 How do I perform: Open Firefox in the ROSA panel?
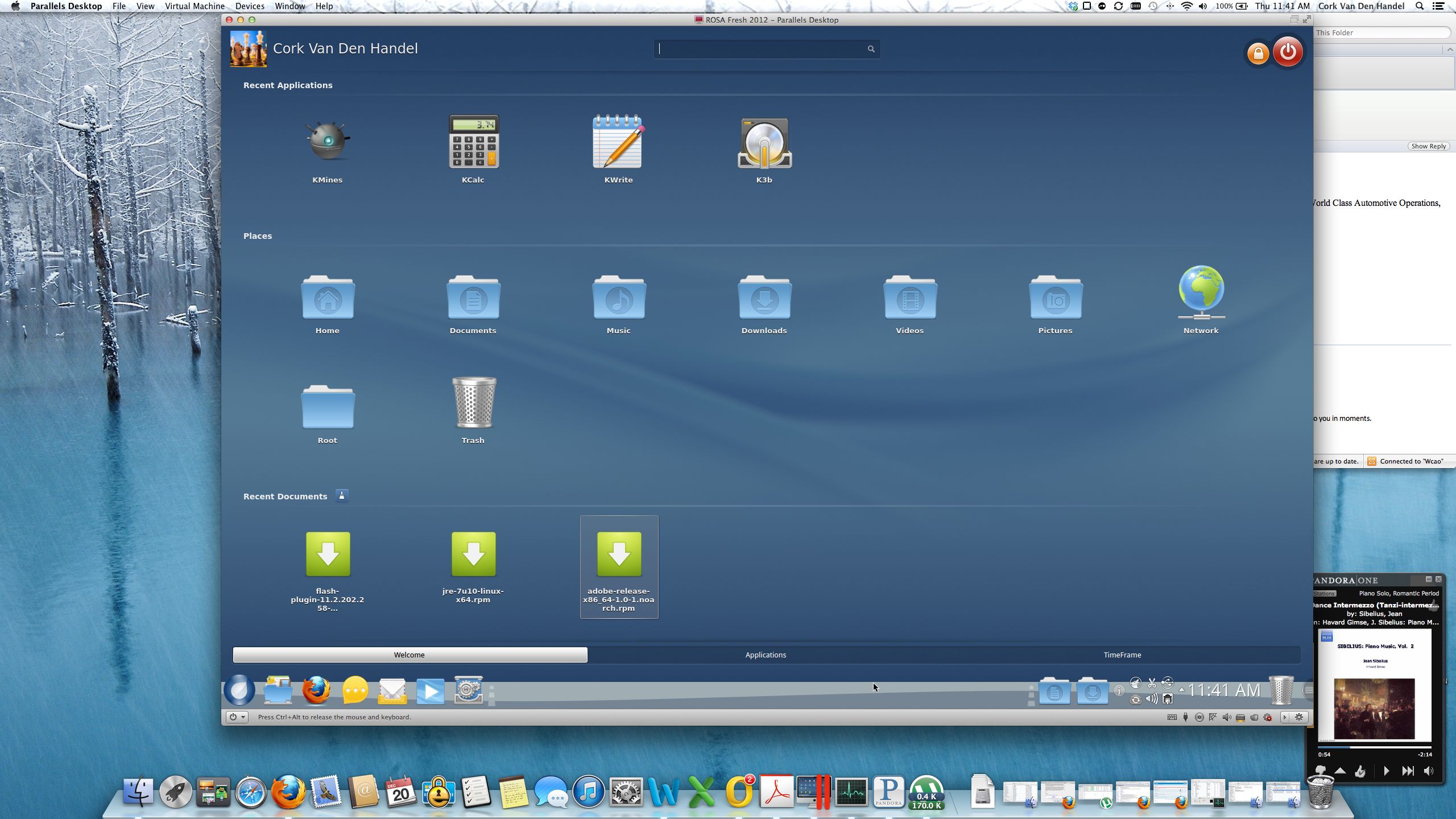(316, 690)
